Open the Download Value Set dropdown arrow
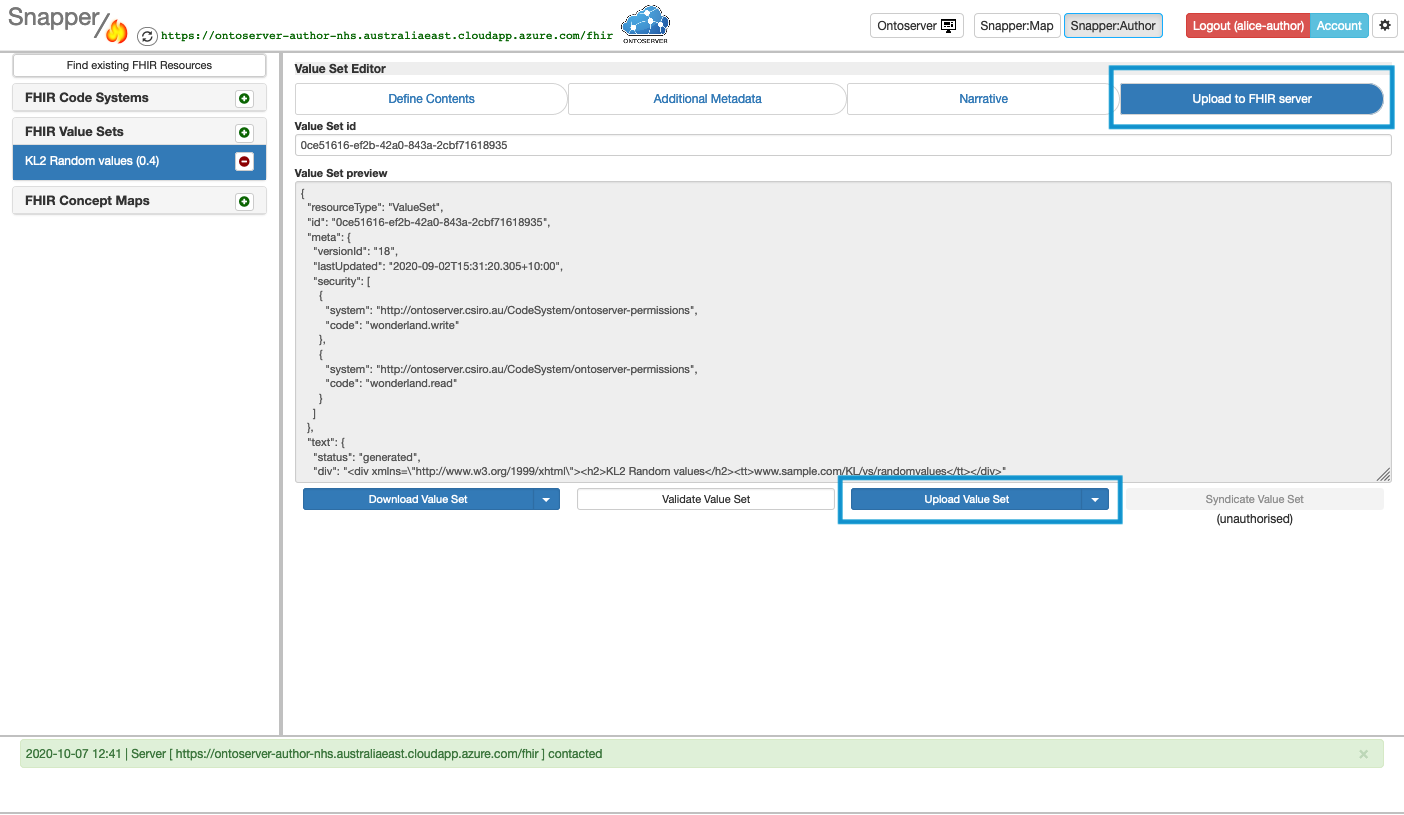Image resolution: width=1404 pixels, height=815 pixels. click(547, 499)
